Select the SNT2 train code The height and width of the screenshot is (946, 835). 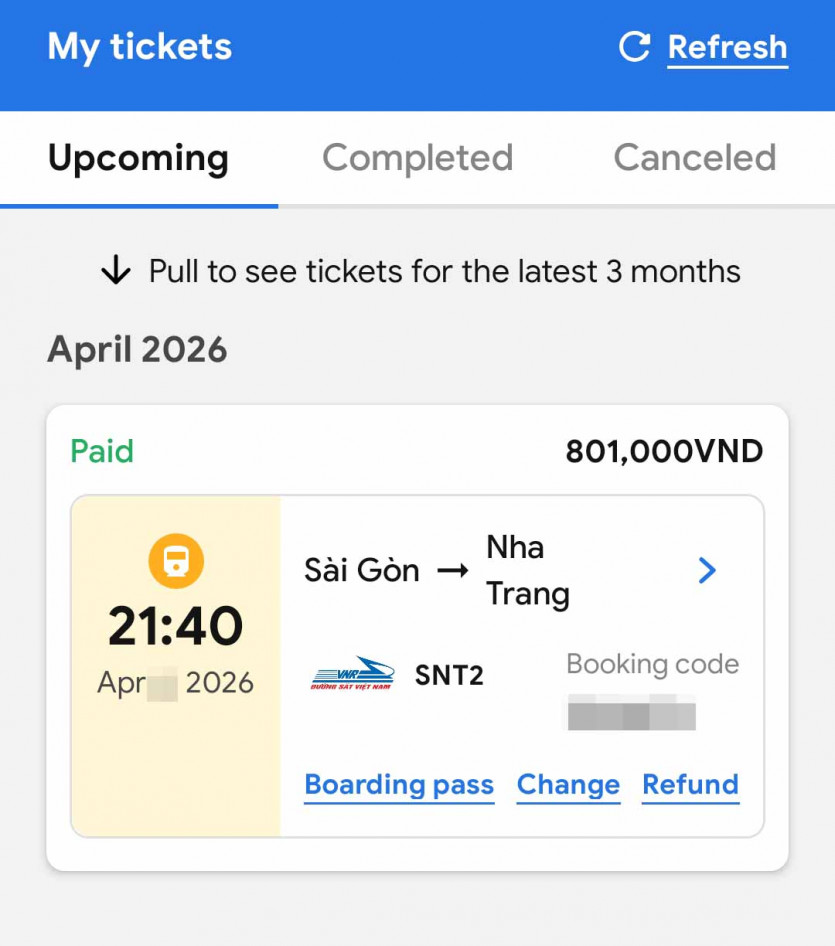(449, 676)
